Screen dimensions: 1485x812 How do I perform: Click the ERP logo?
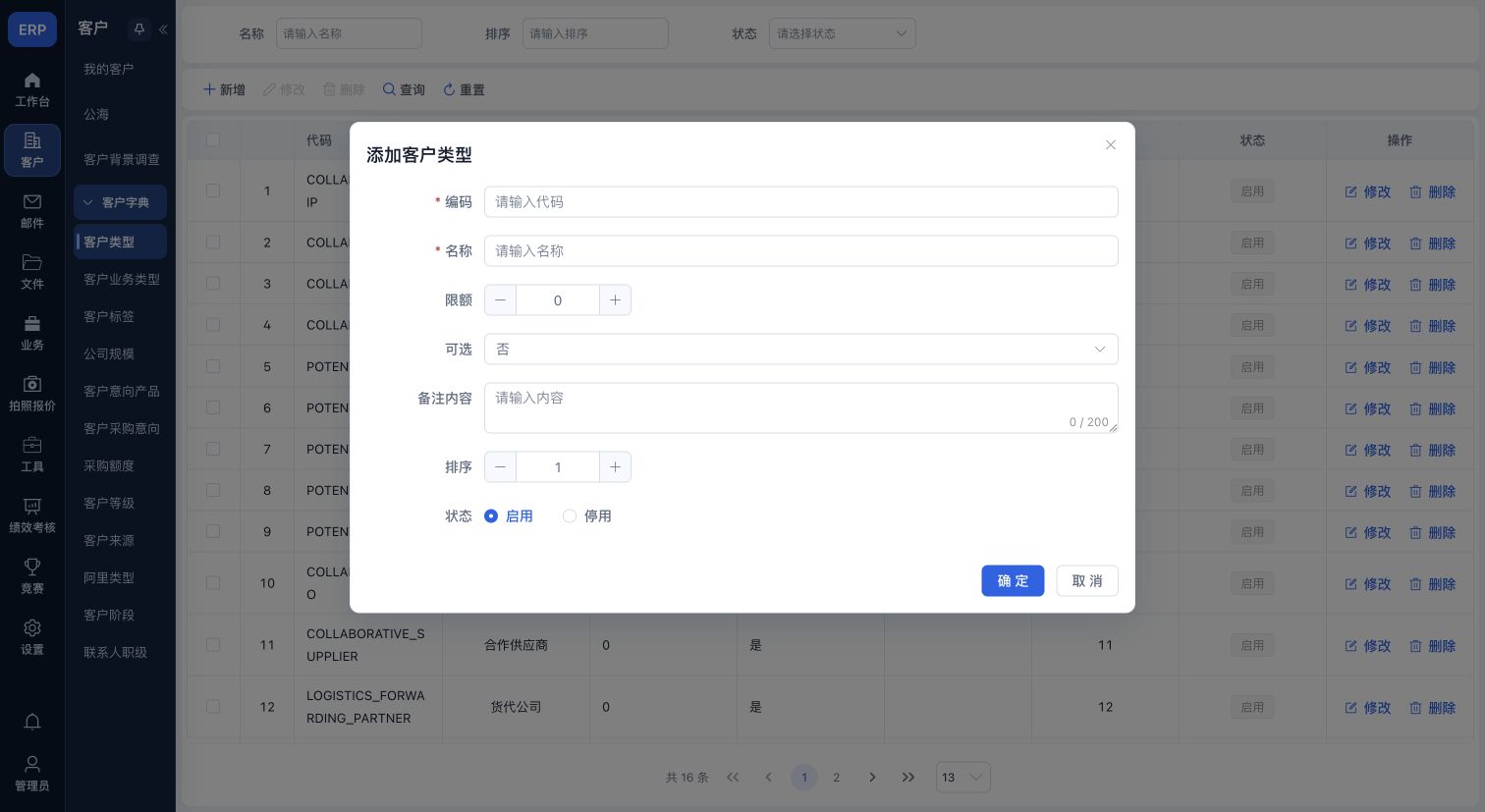pos(32,29)
